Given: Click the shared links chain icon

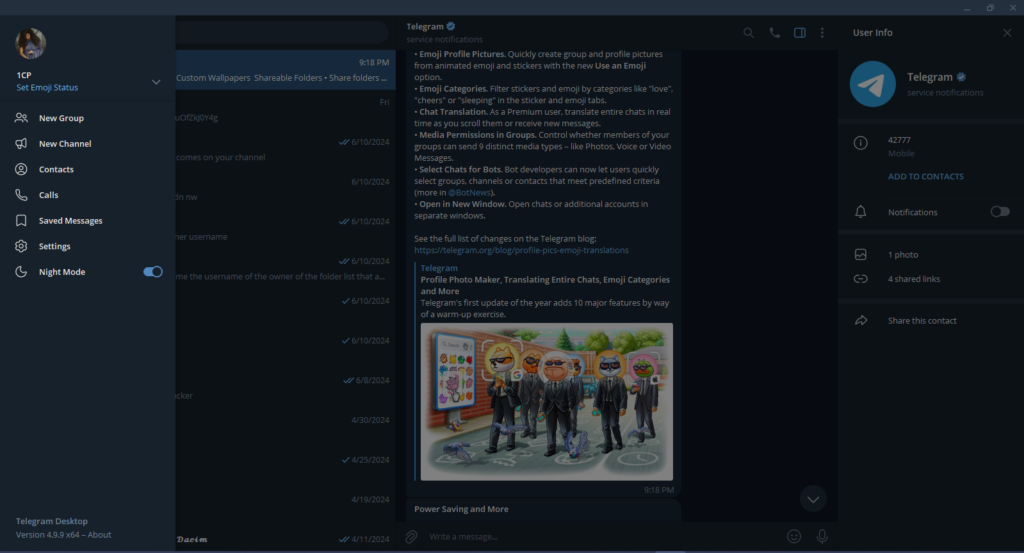Looking at the screenshot, I should point(861,279).
